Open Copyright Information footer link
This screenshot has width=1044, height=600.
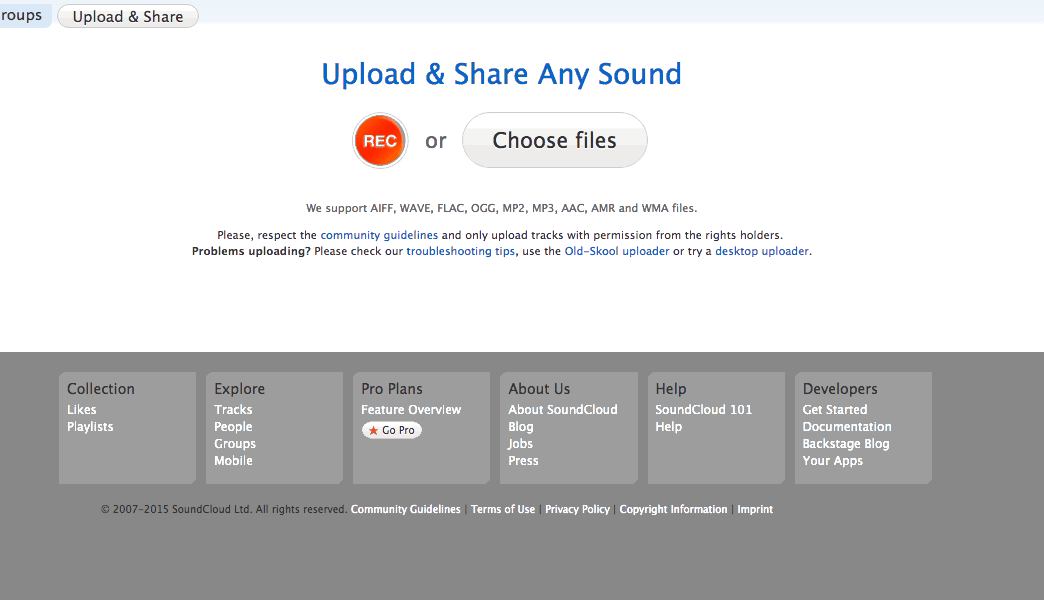coord(673,509)
